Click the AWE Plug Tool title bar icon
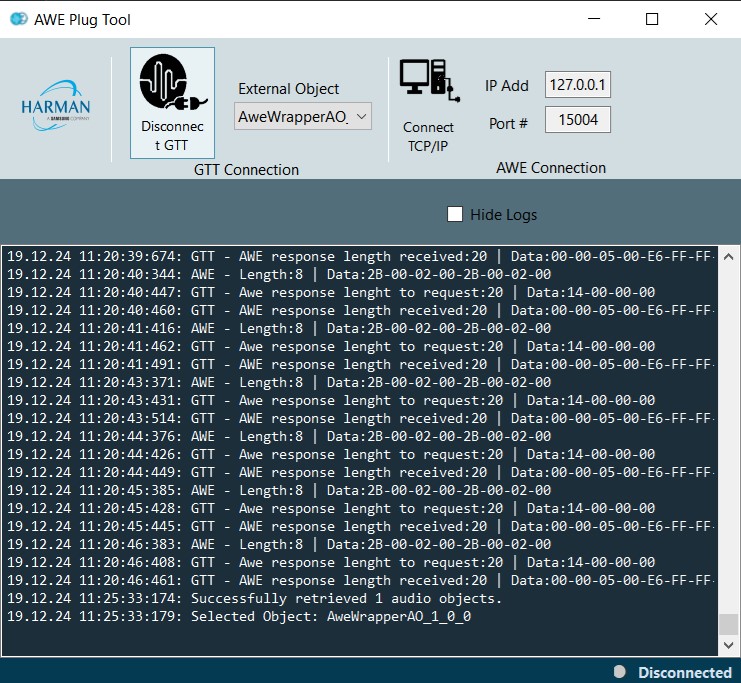 click(18, 19)
